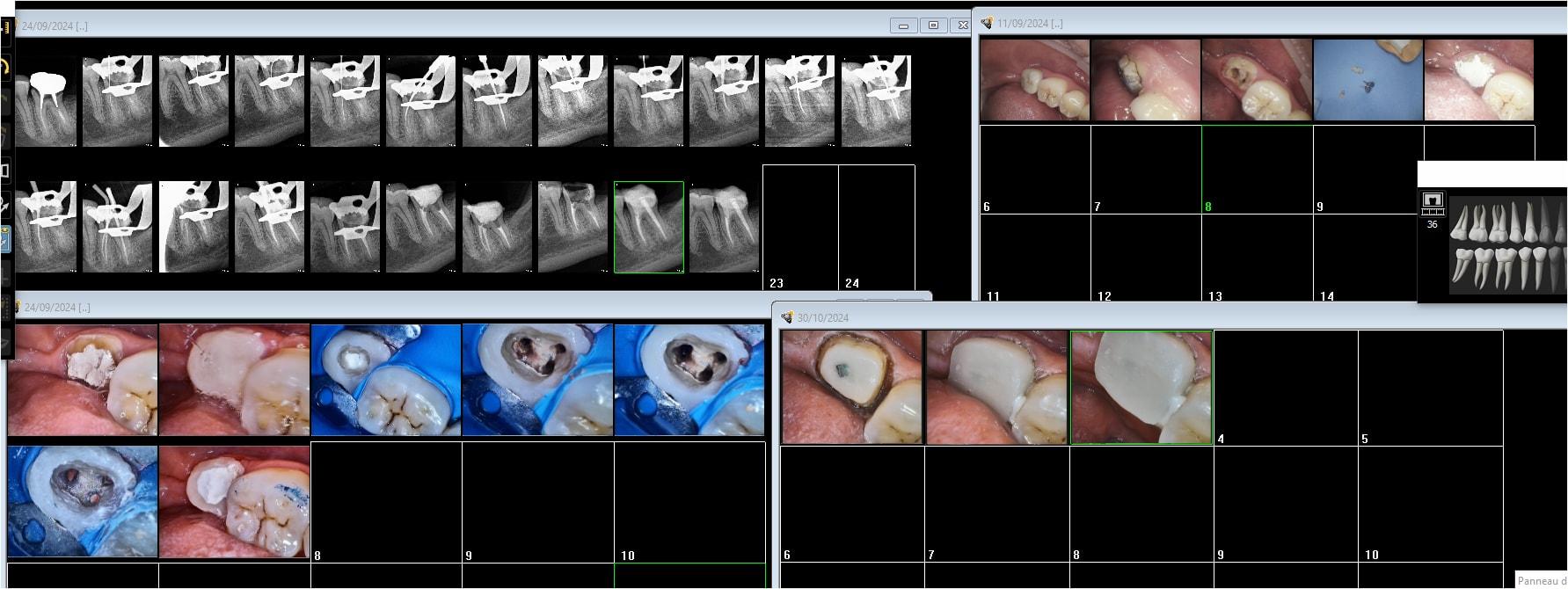Open the tooth with green spot photo
The width and height of the screenshot is (1568, 589).
coord(852,388)
